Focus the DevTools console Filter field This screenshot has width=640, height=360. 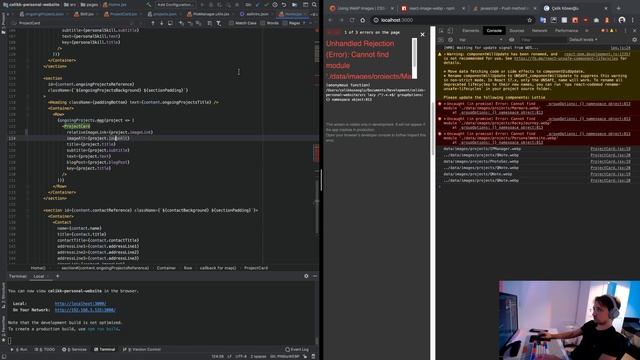[542, 40]
